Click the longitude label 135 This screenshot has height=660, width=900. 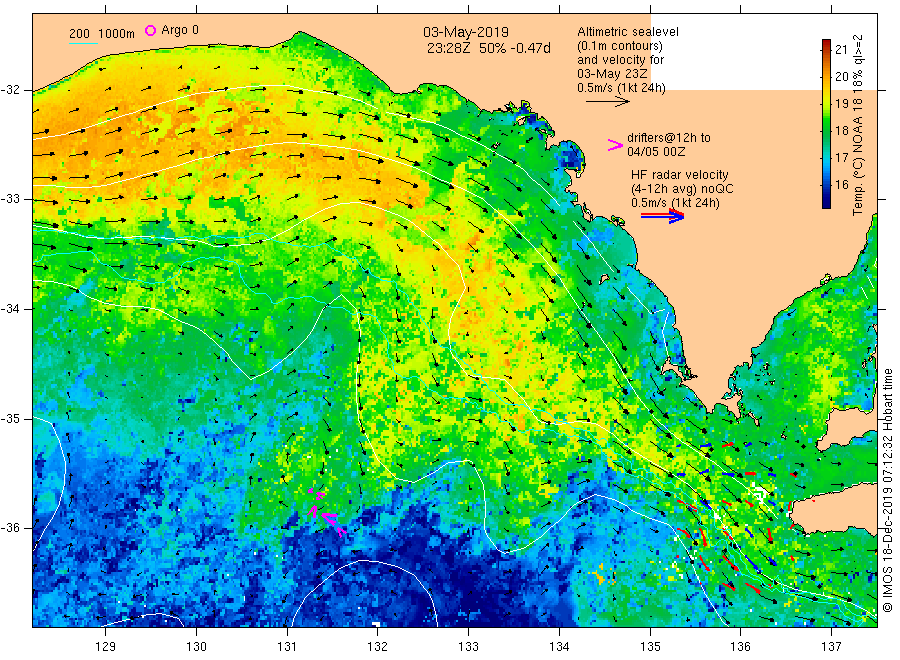point(650,647)
